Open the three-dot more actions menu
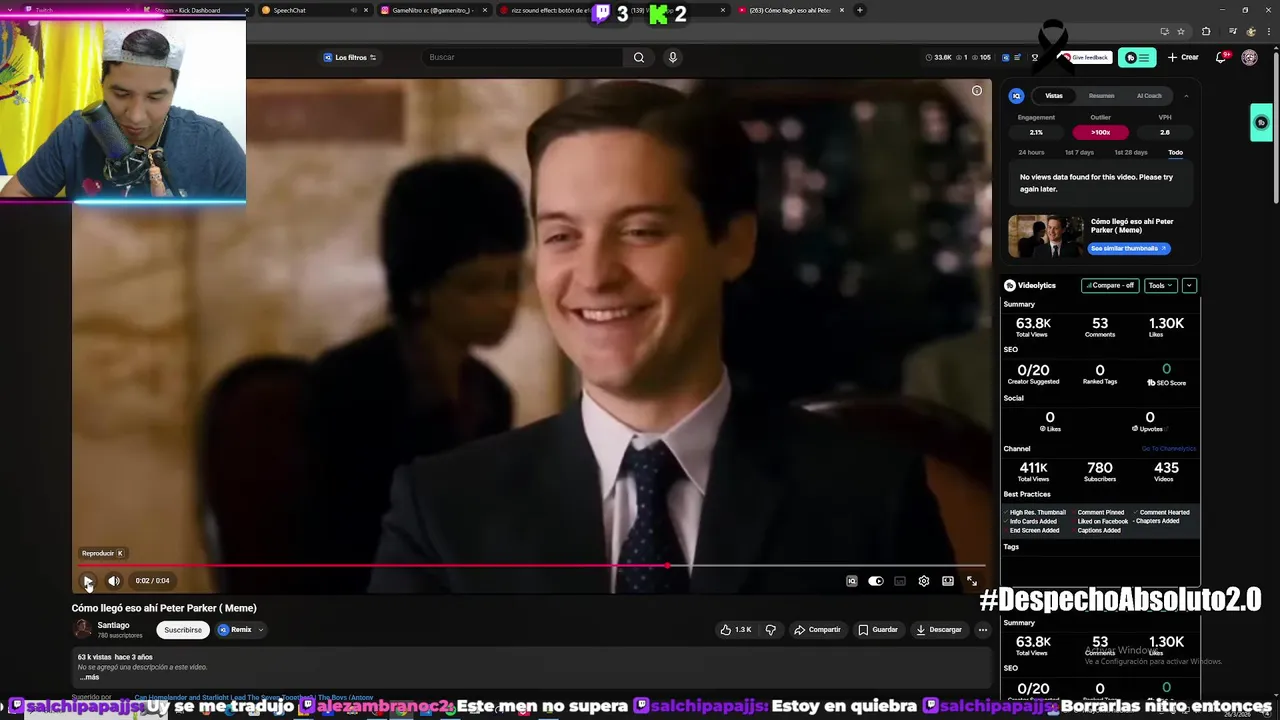This screenshot has height=720, width=1280. pos(983,630)
